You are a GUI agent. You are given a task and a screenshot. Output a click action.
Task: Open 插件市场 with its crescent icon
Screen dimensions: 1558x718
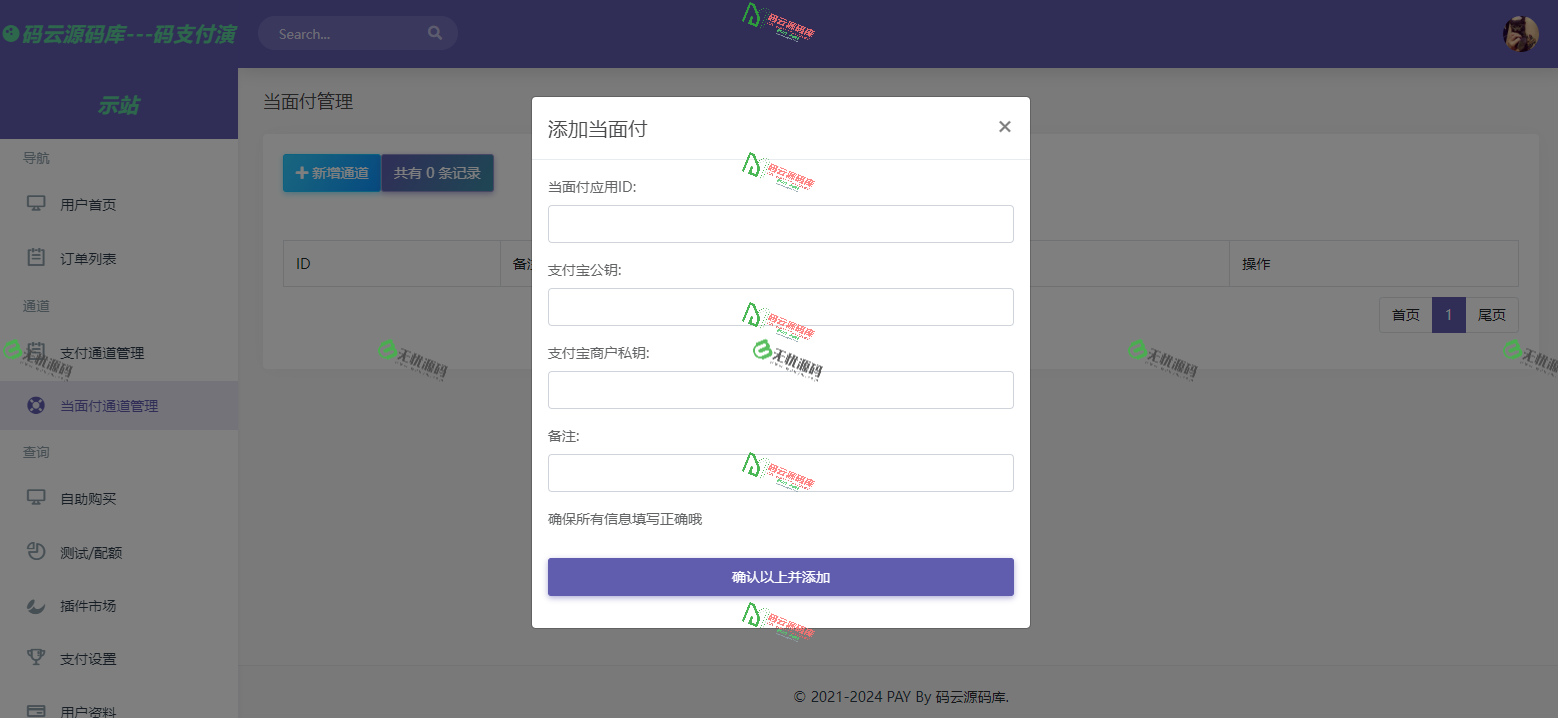click(35, 605)
